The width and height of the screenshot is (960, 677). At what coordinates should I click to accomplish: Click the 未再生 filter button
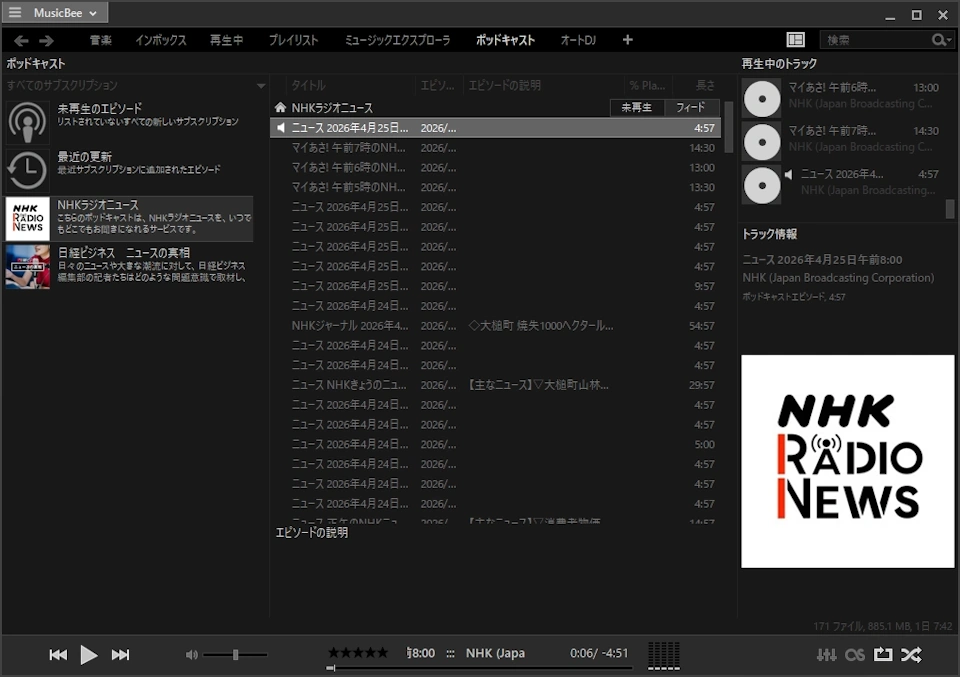[637, 106]
